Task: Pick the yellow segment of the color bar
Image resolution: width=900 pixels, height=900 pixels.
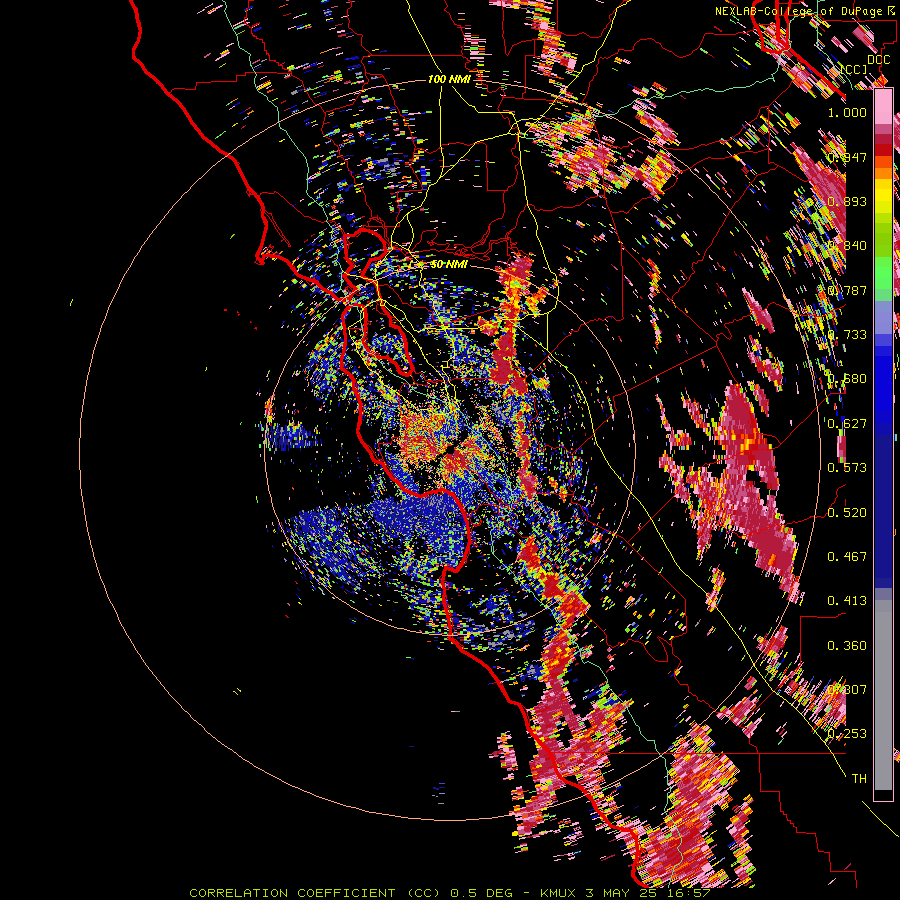Action: [883, 196]
